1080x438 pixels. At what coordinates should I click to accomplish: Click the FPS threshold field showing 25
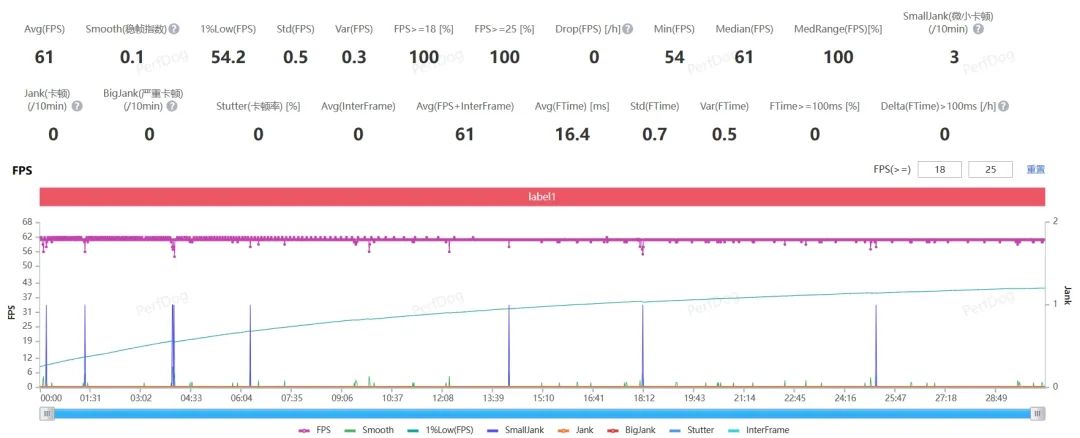click(x=990, y=169)
